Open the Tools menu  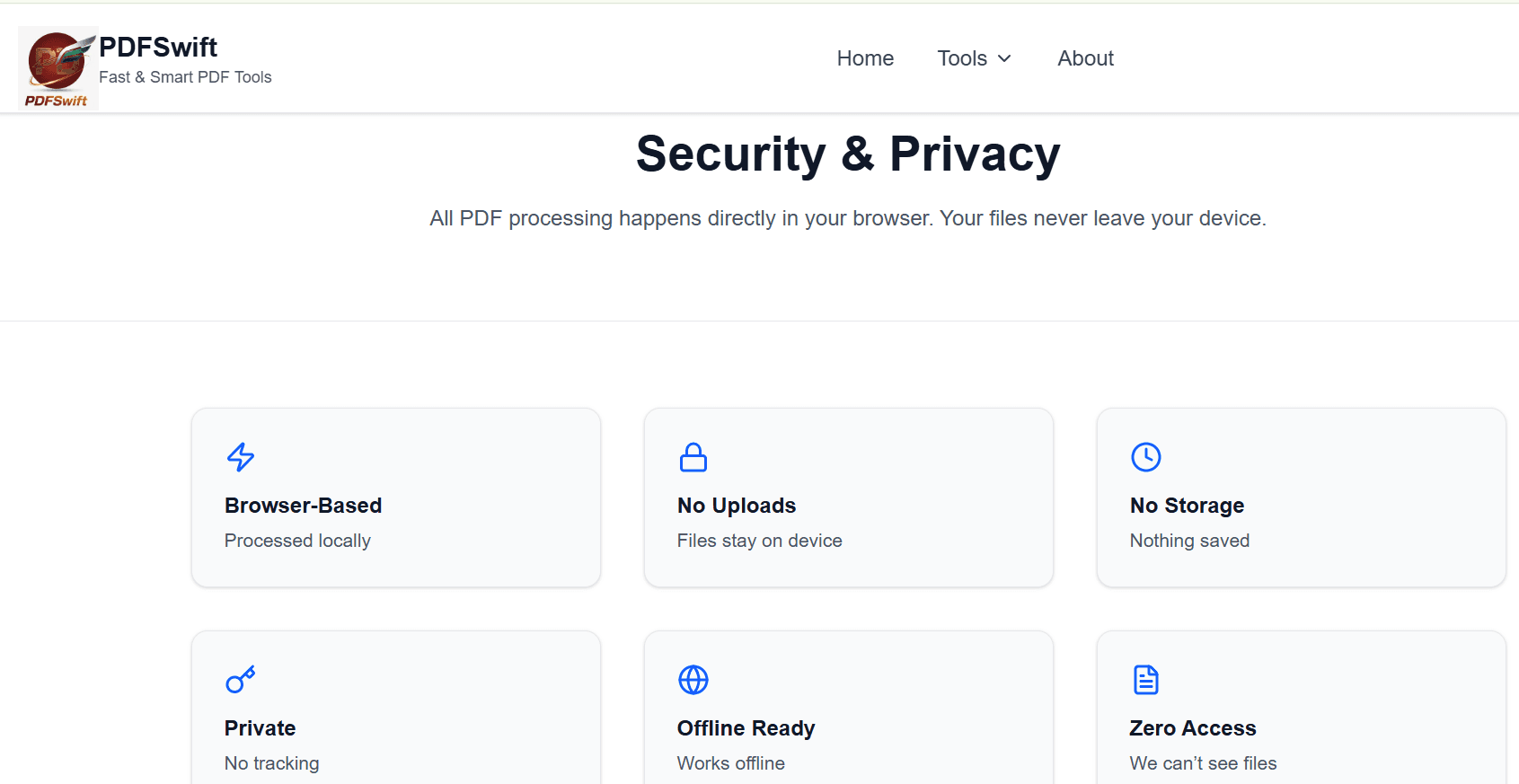point(975,58)
